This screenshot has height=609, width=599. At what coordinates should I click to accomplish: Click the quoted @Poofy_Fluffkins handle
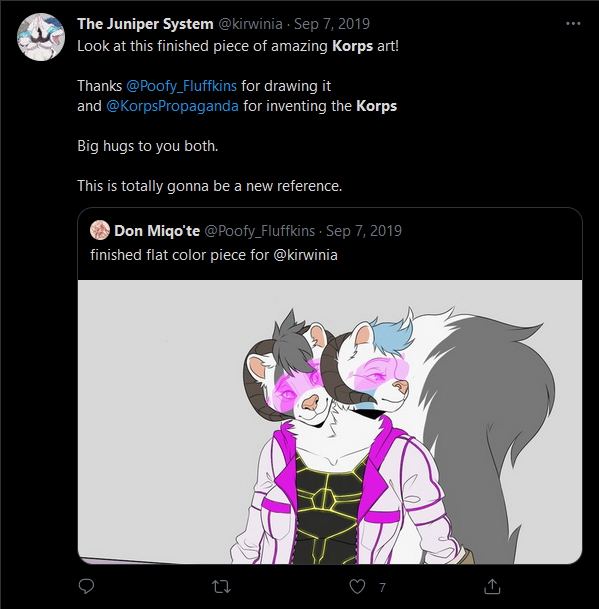pos(259,231)
